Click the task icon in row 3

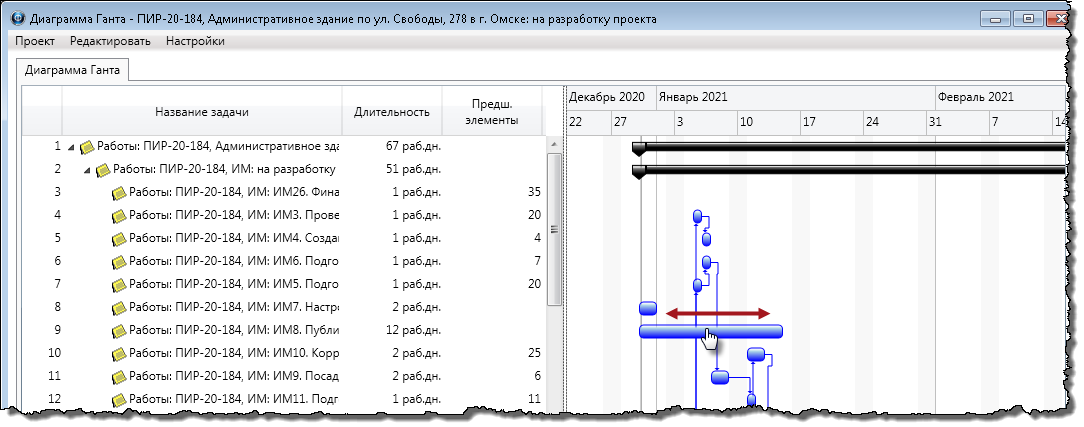[x=119, y=192]
